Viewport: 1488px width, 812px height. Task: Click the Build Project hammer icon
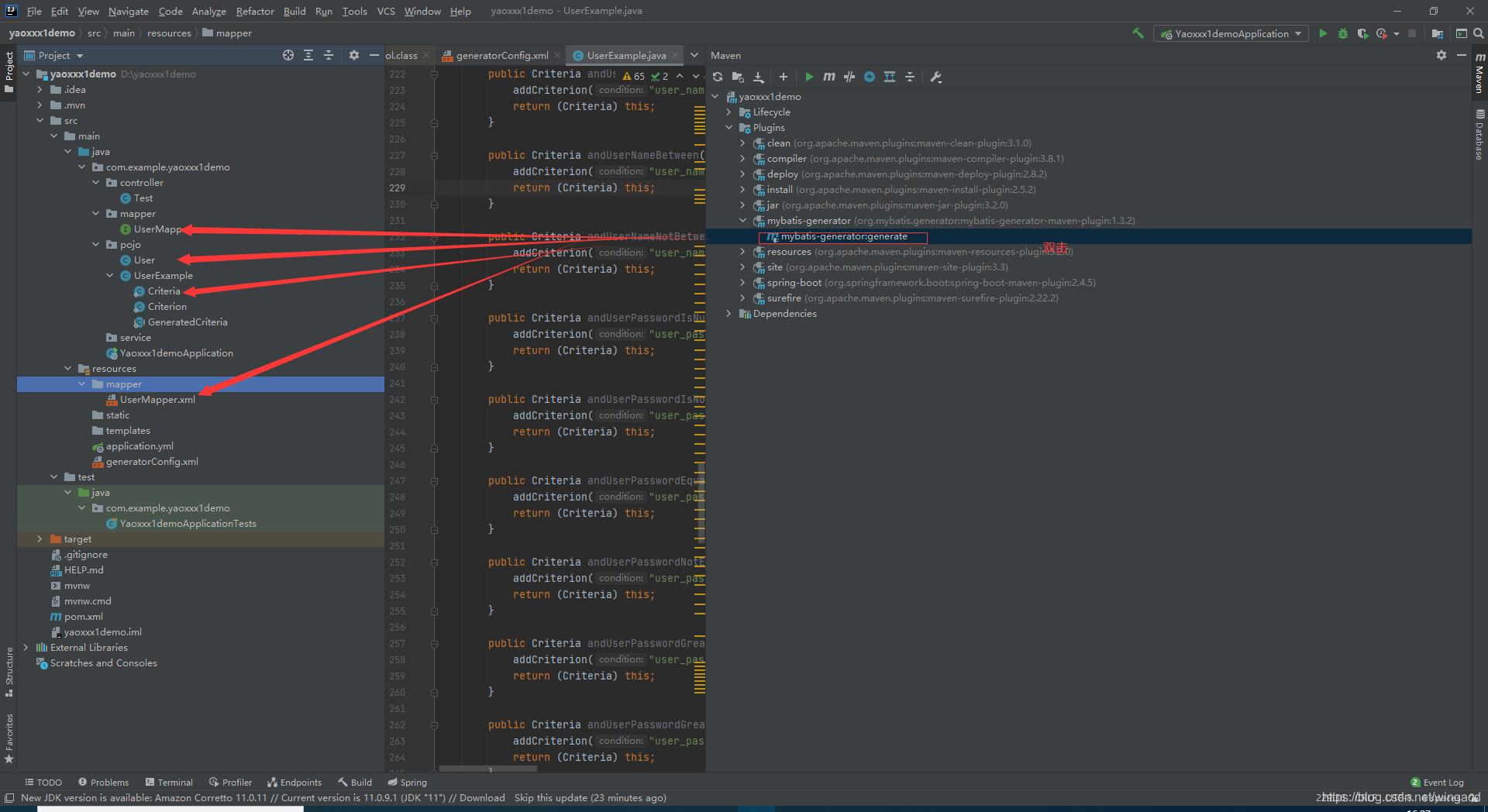1138,33
